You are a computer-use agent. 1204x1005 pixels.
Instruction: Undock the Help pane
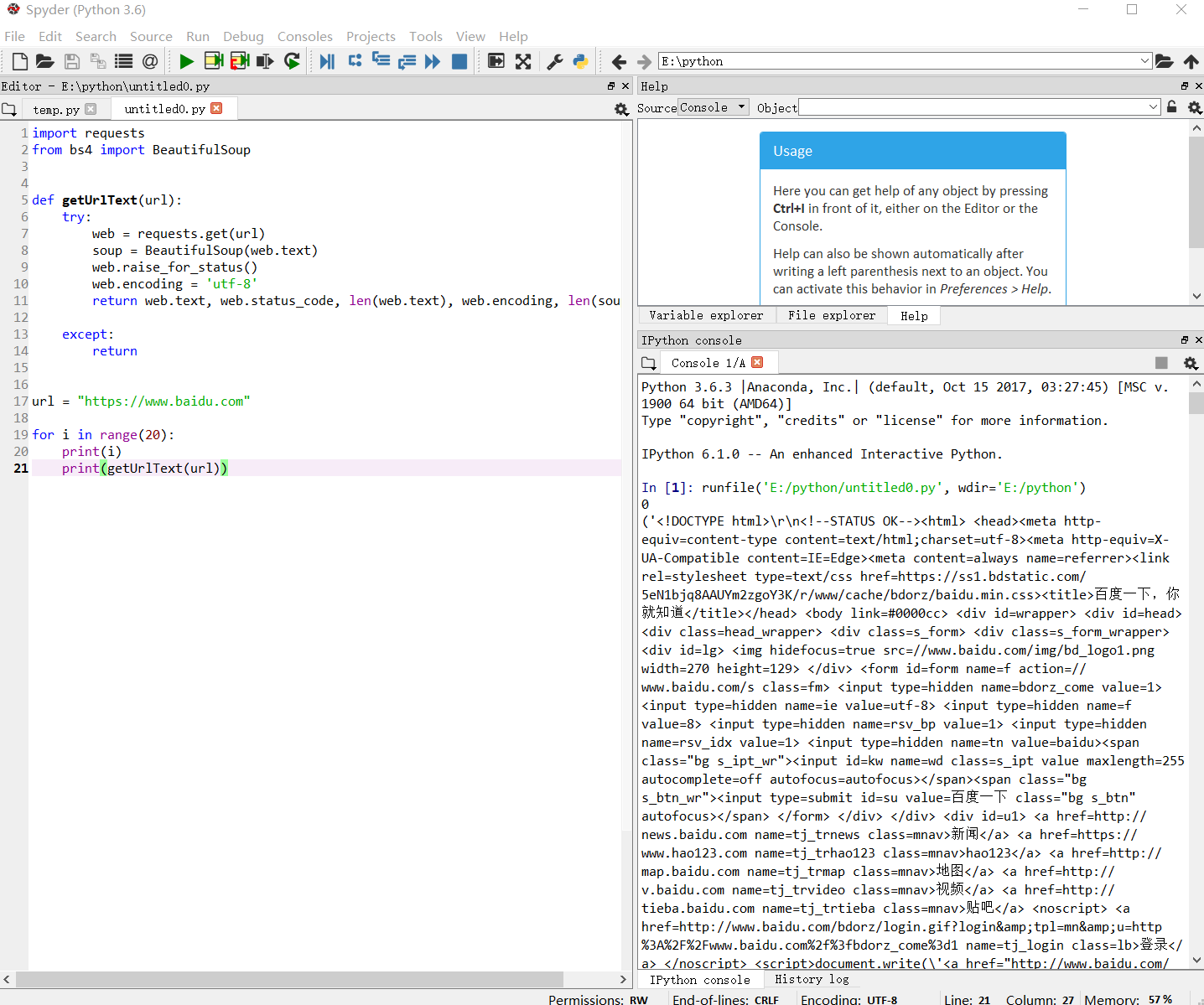1185,86
